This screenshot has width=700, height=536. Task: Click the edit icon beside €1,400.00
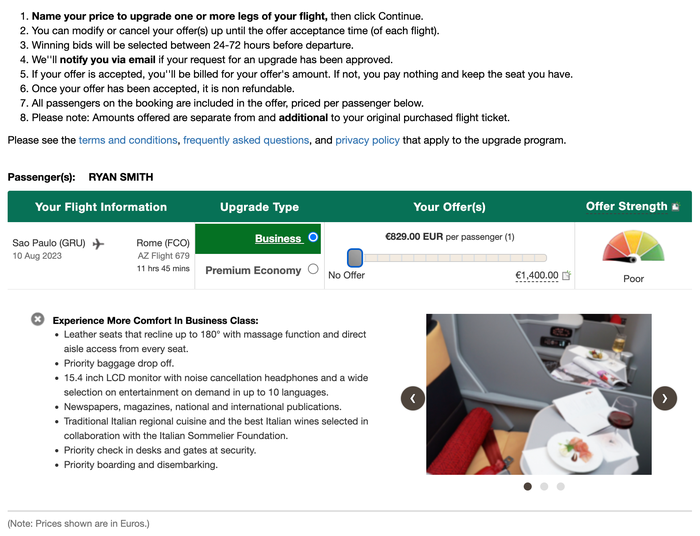[x=566, y=275]
